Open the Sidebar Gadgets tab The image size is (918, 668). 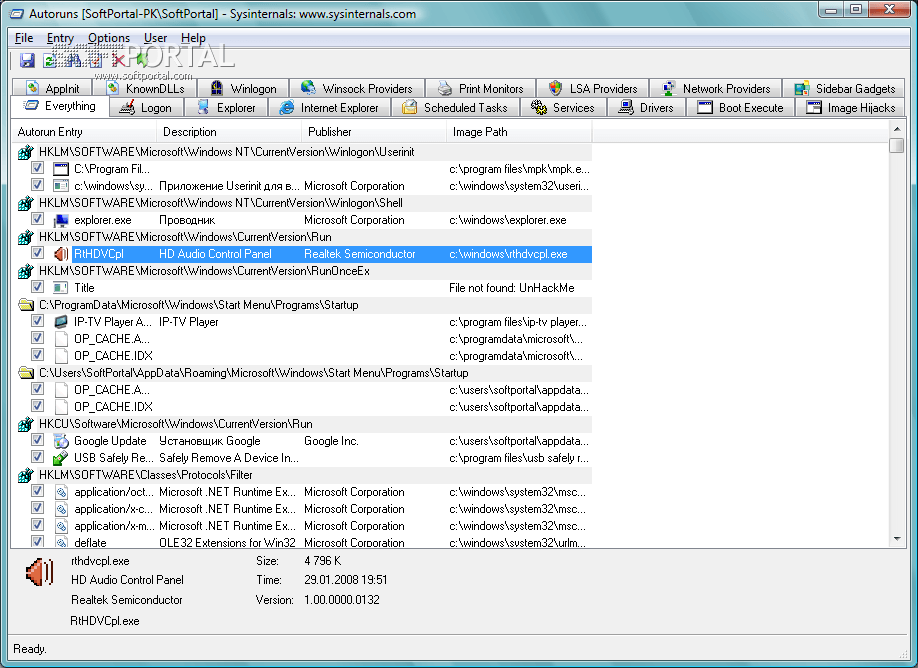tap(844, 88)
